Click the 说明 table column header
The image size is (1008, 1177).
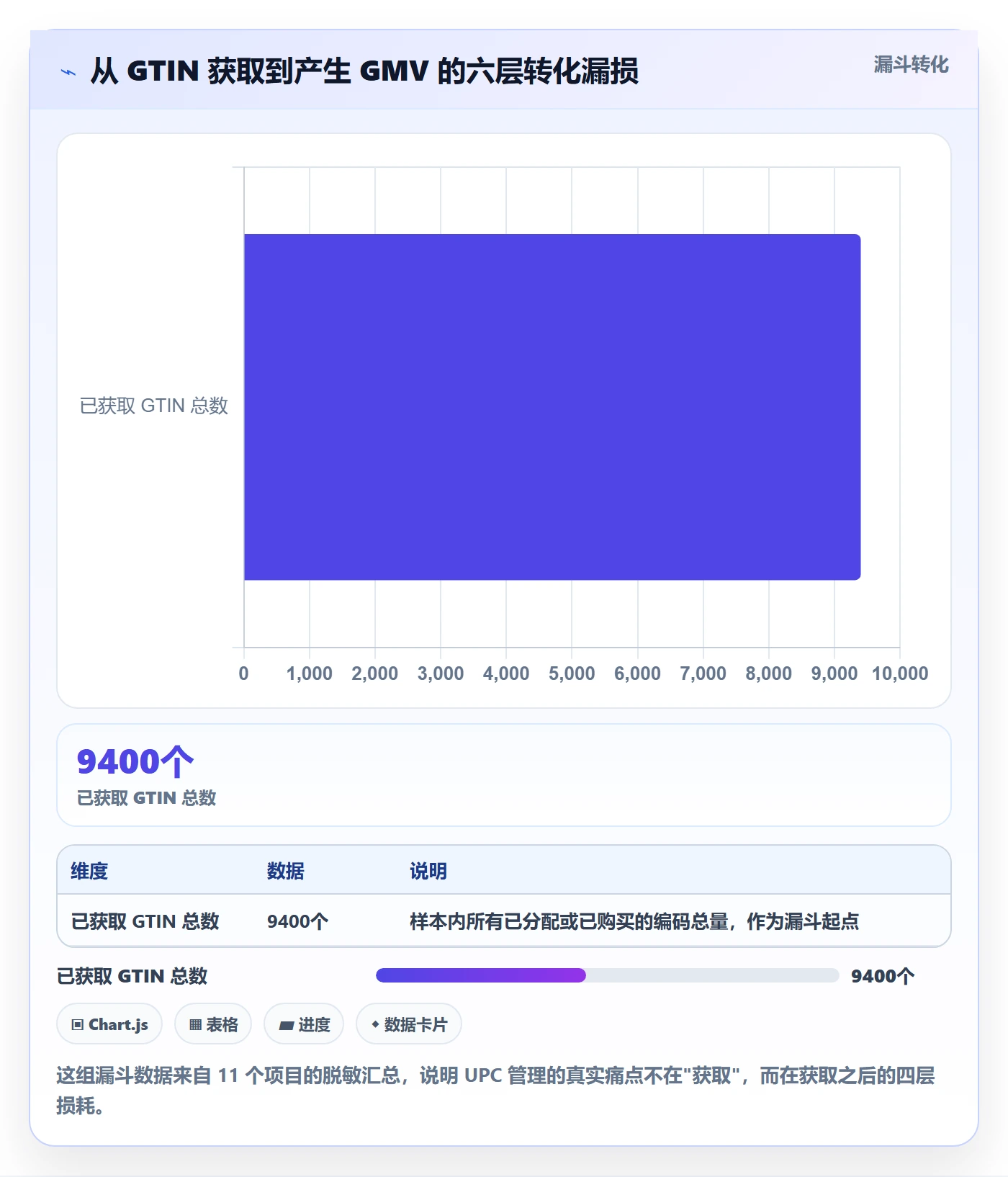pos(428,871)
